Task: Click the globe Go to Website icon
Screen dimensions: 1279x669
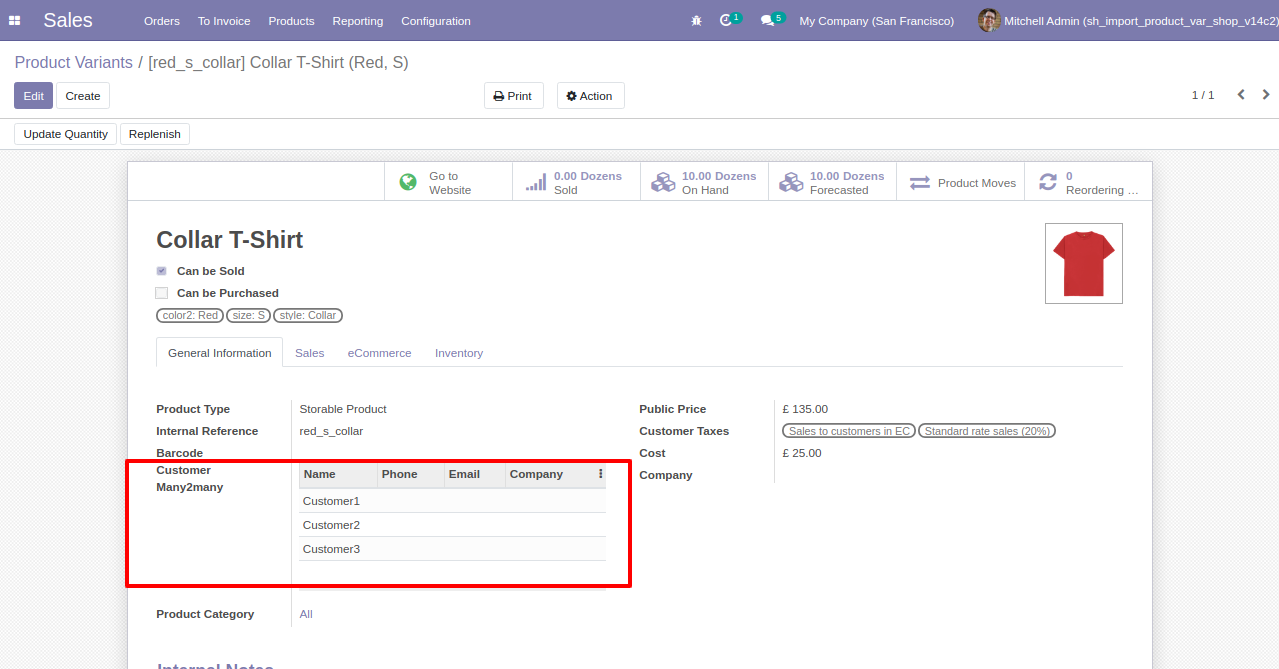Action: 408,182
